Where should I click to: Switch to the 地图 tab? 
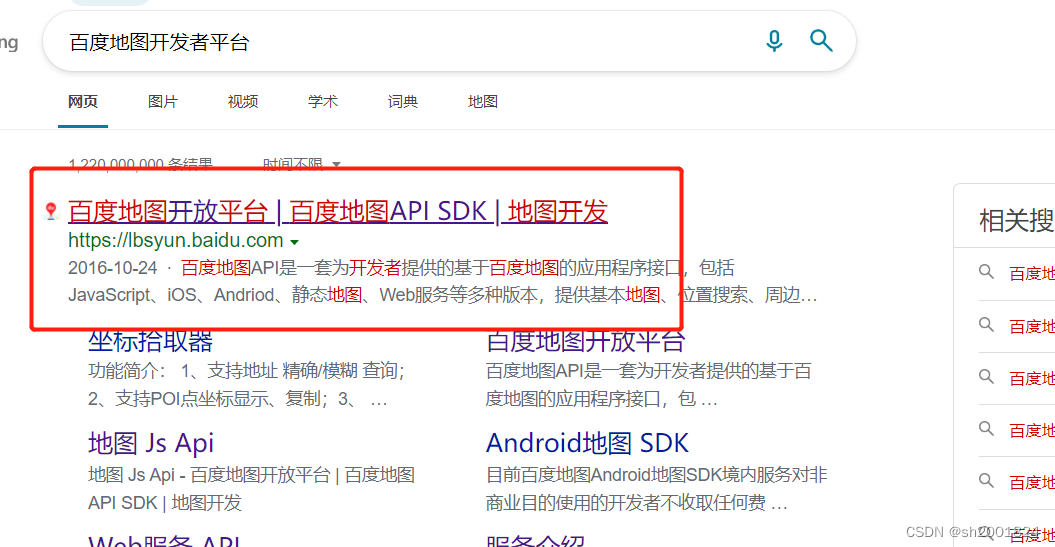483,102
